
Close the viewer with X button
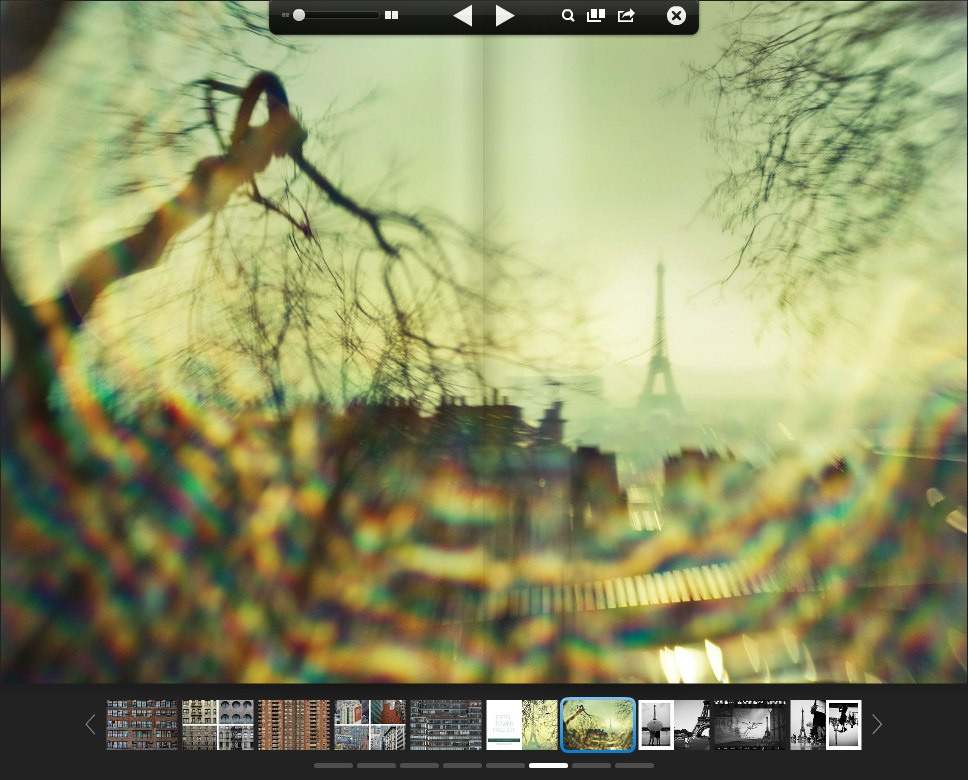pyautogui.click(x=676, y=16)
